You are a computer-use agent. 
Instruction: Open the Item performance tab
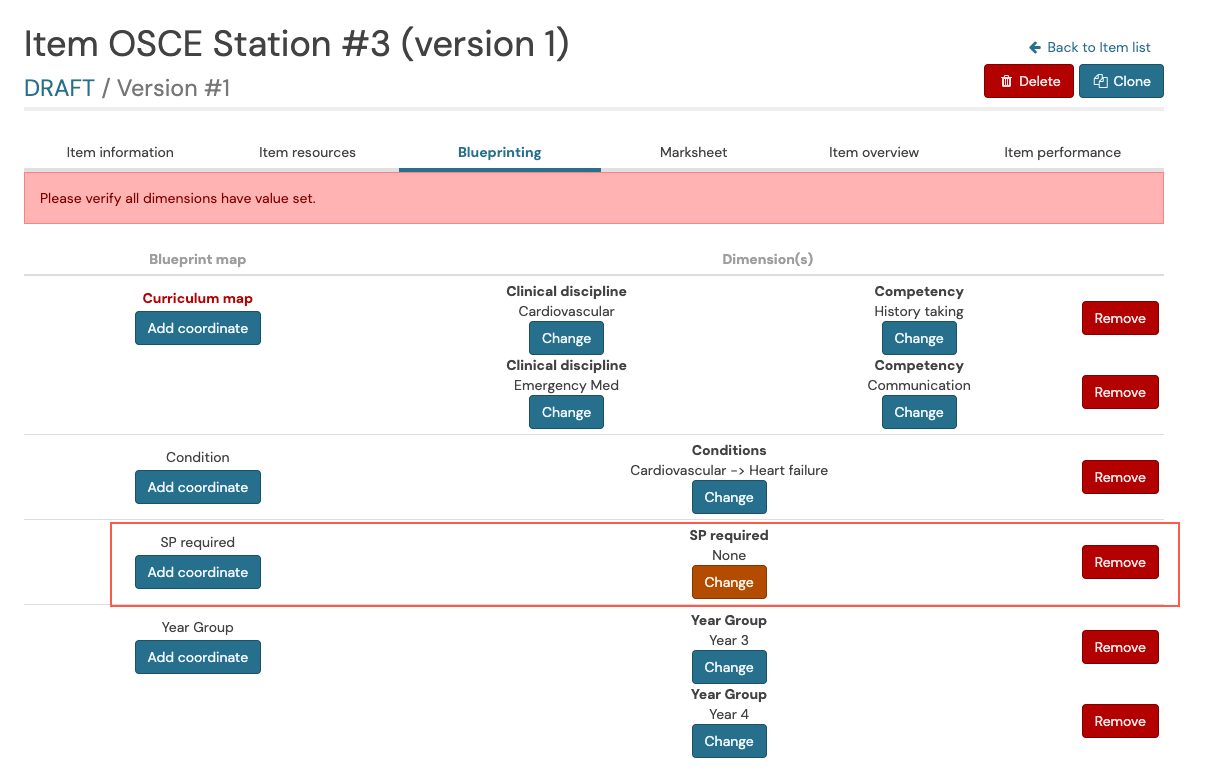click(1062, 152)
